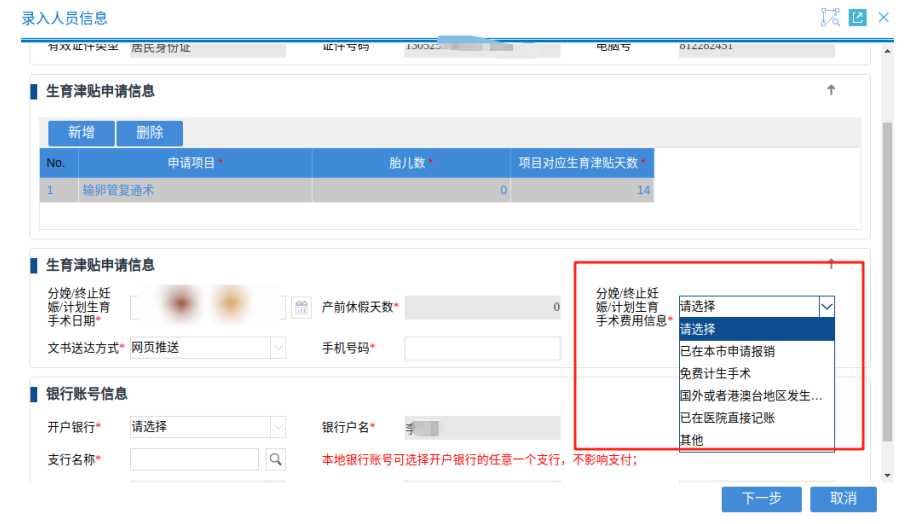The width and height of the screenshot is (913, 524).
Task: Select the 输卵管复通术 table row
Action: 118,190
